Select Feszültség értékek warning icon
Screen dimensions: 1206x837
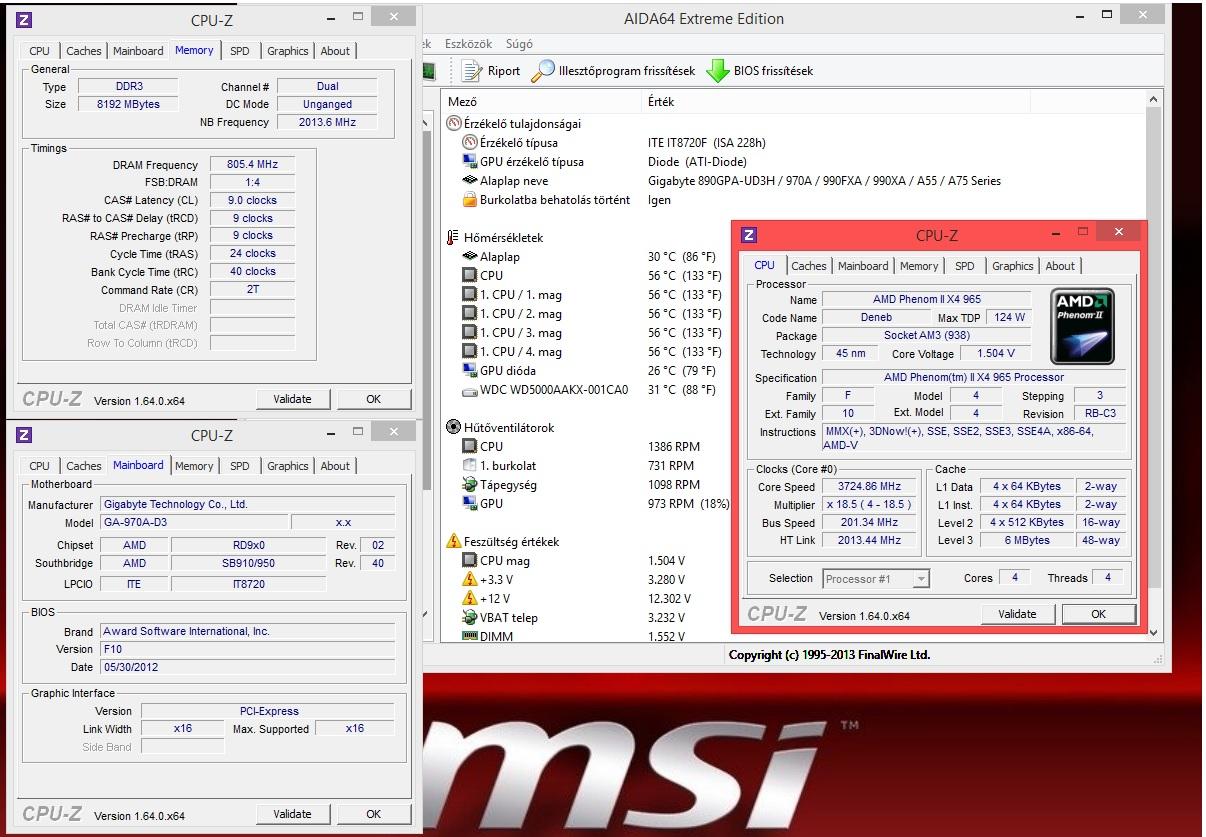pos(454,542)
